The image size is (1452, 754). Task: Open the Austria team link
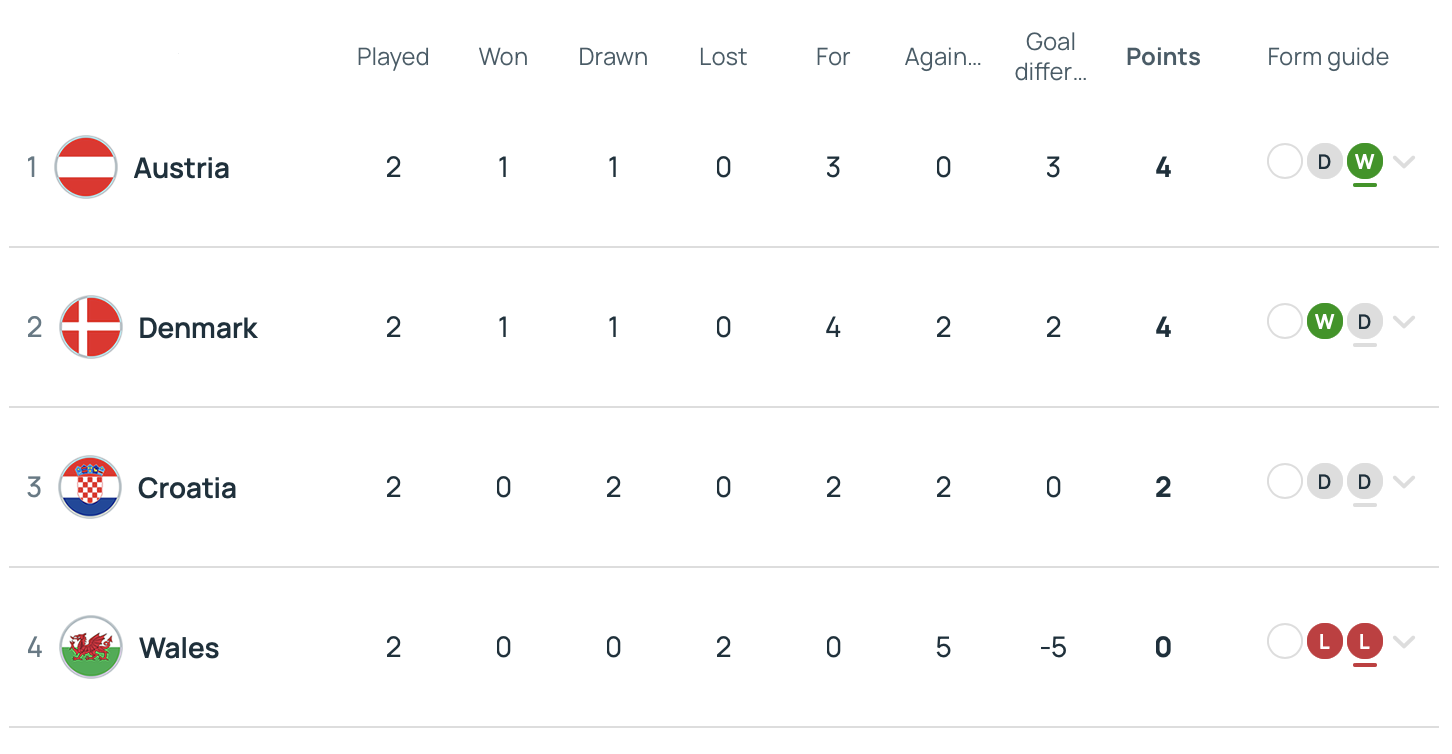point(182,168)
